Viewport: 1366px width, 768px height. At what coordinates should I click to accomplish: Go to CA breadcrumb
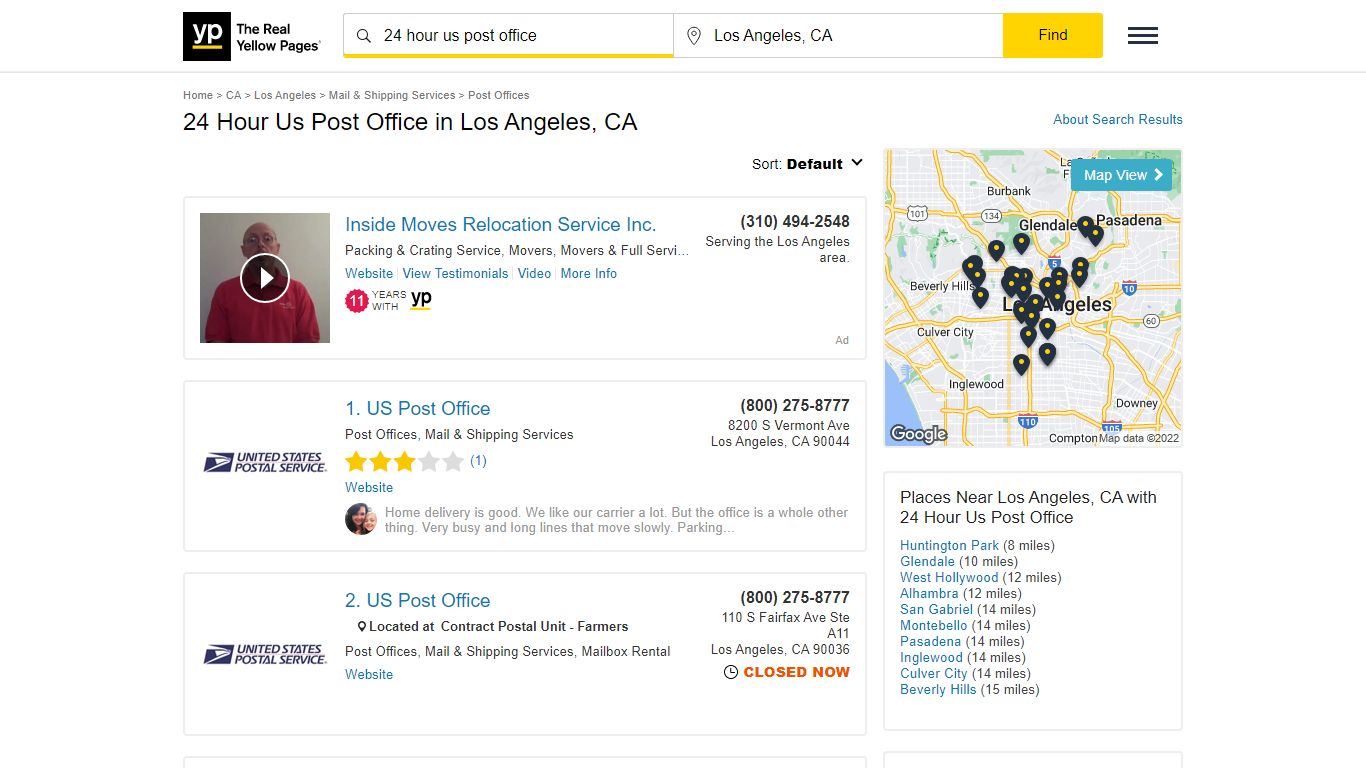(233, 95)
